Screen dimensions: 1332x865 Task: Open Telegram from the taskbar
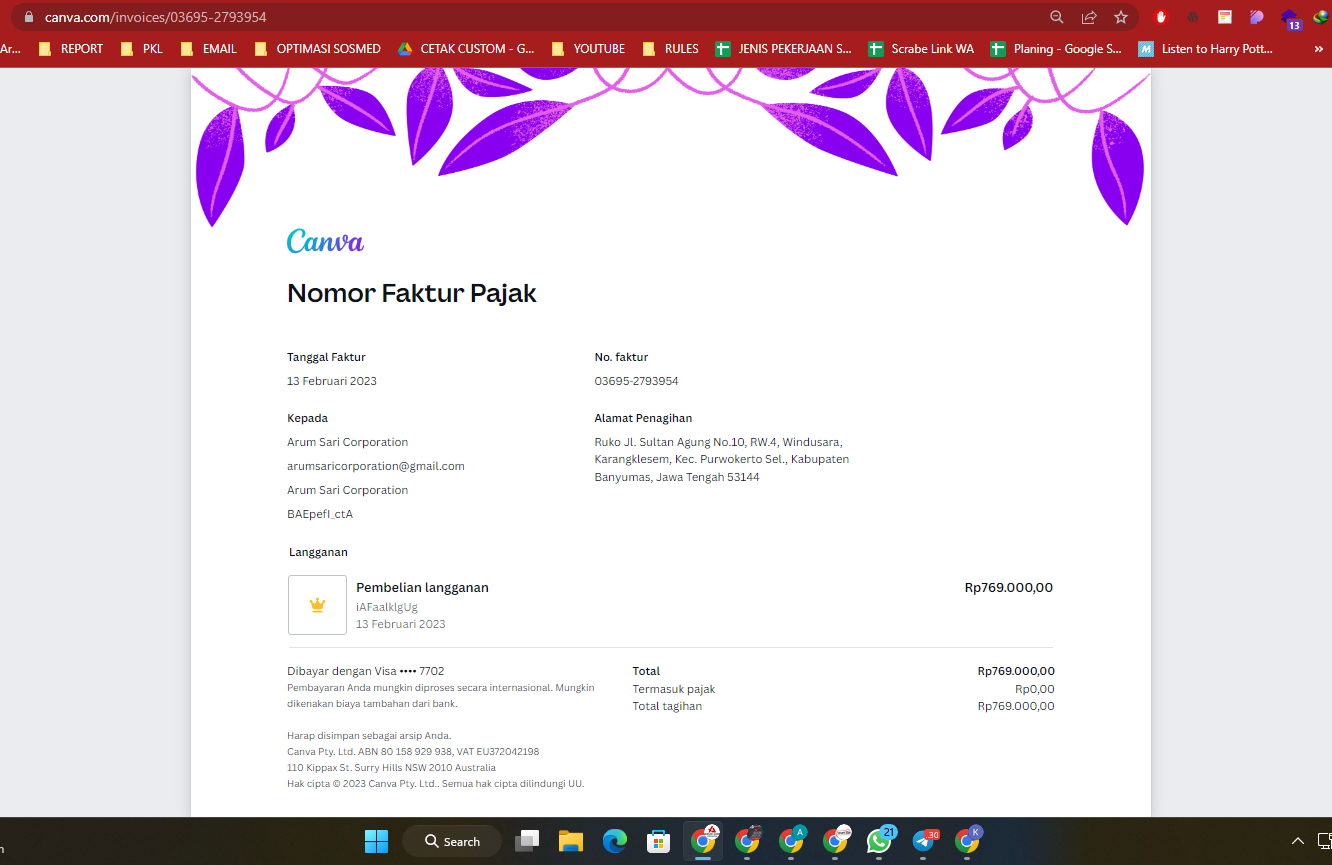point(924,840)
